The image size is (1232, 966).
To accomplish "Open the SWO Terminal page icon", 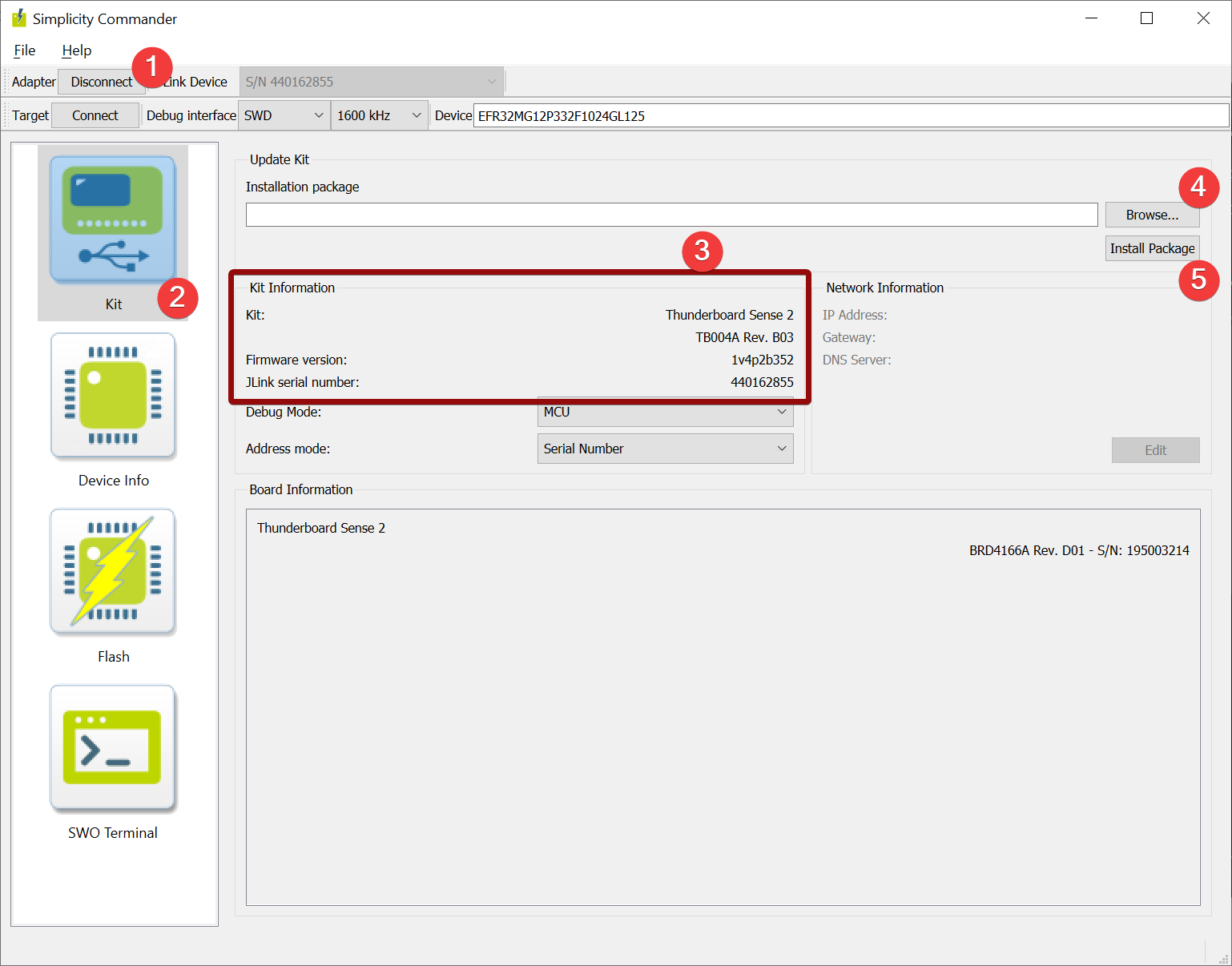I will [x=113, y=749].
